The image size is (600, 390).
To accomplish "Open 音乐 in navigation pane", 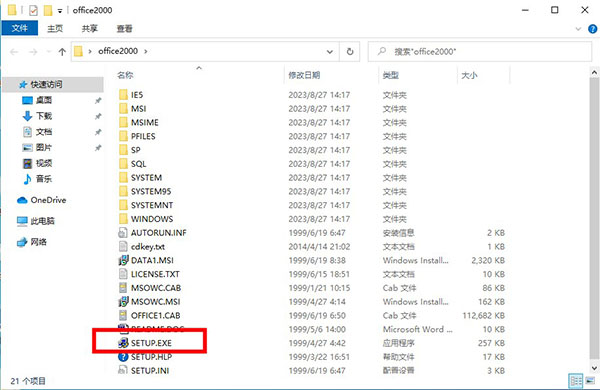I will point(44,179).
